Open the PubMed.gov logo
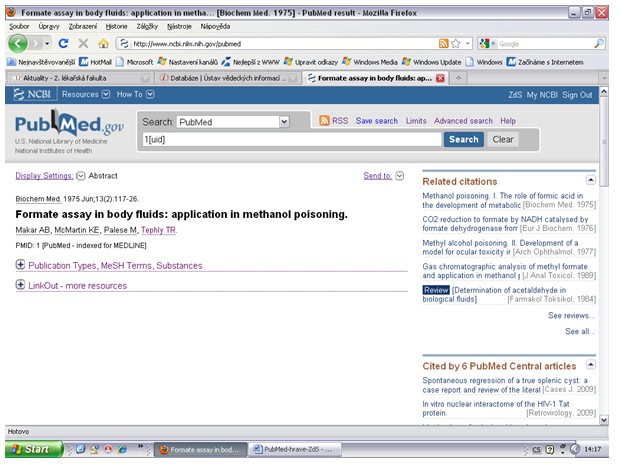Screen dimensions: 622x465 pyautogui.click(x=69, y=124)
